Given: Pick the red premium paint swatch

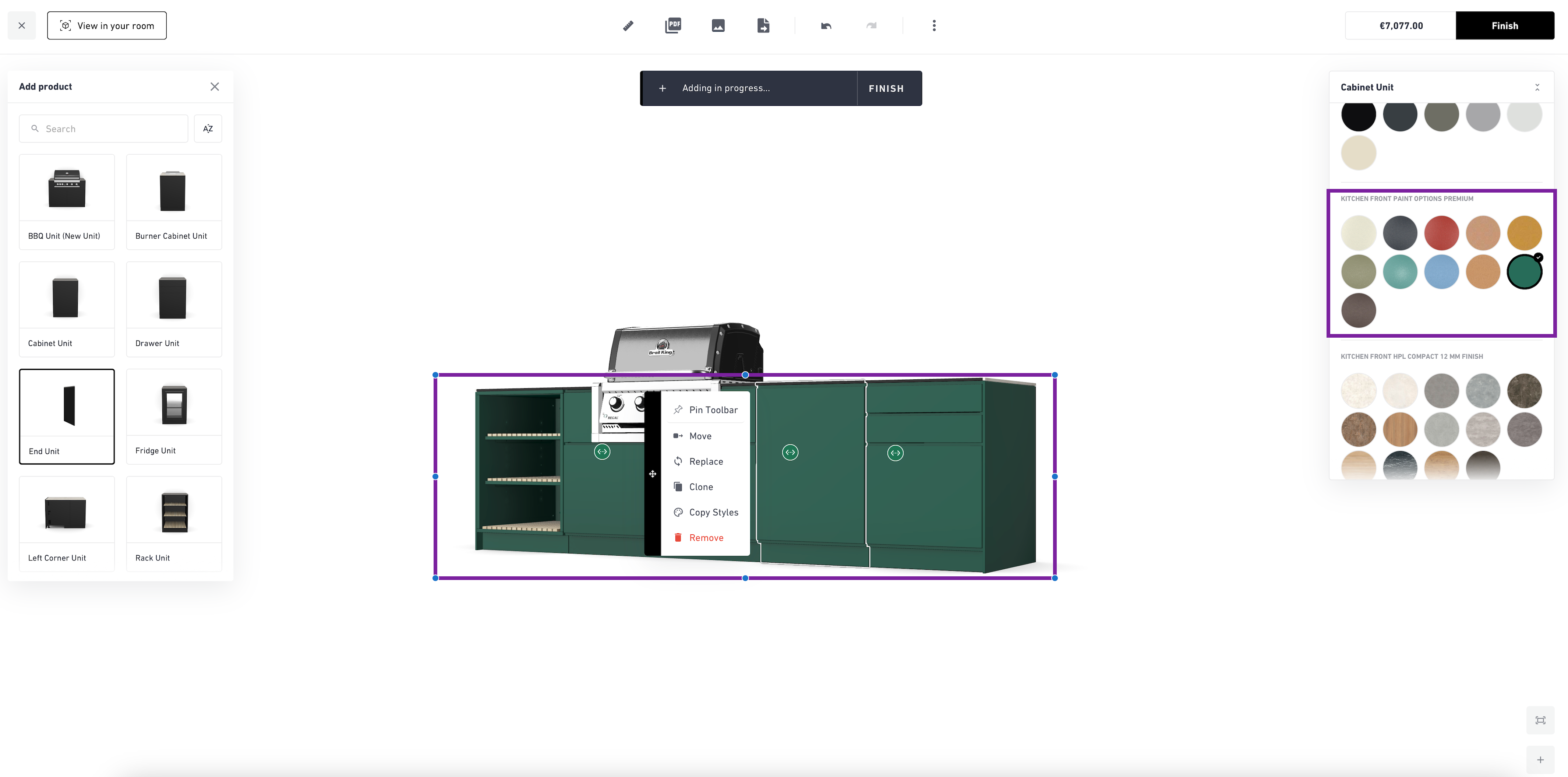Looking at the screenshot, I should click(1441, 233).
